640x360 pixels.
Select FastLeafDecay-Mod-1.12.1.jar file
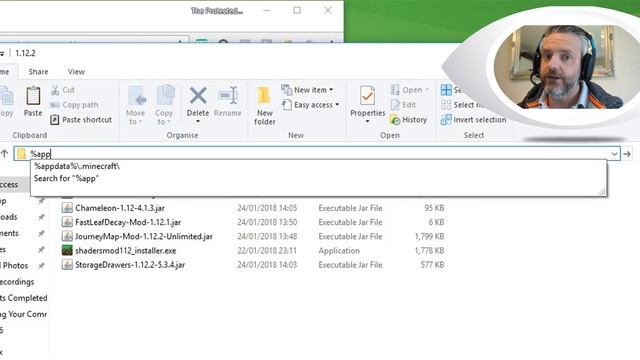pyautogui.click(x=128, y=222)
